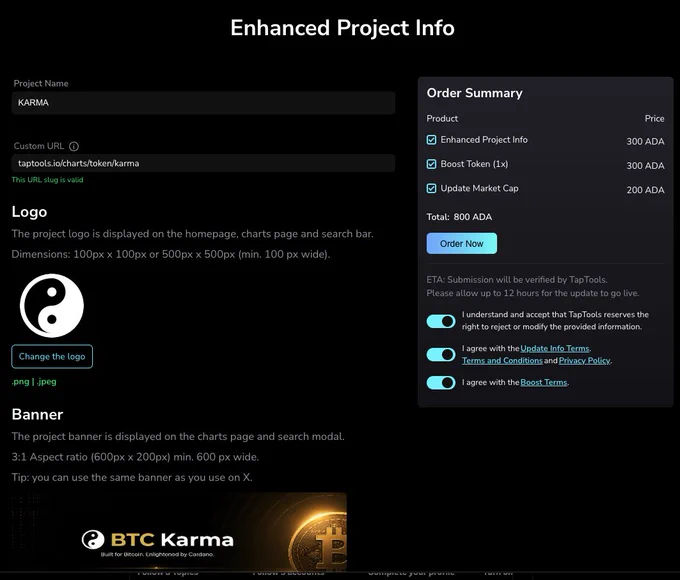Click the 'Project Name' field label

(x=41, y=83)
